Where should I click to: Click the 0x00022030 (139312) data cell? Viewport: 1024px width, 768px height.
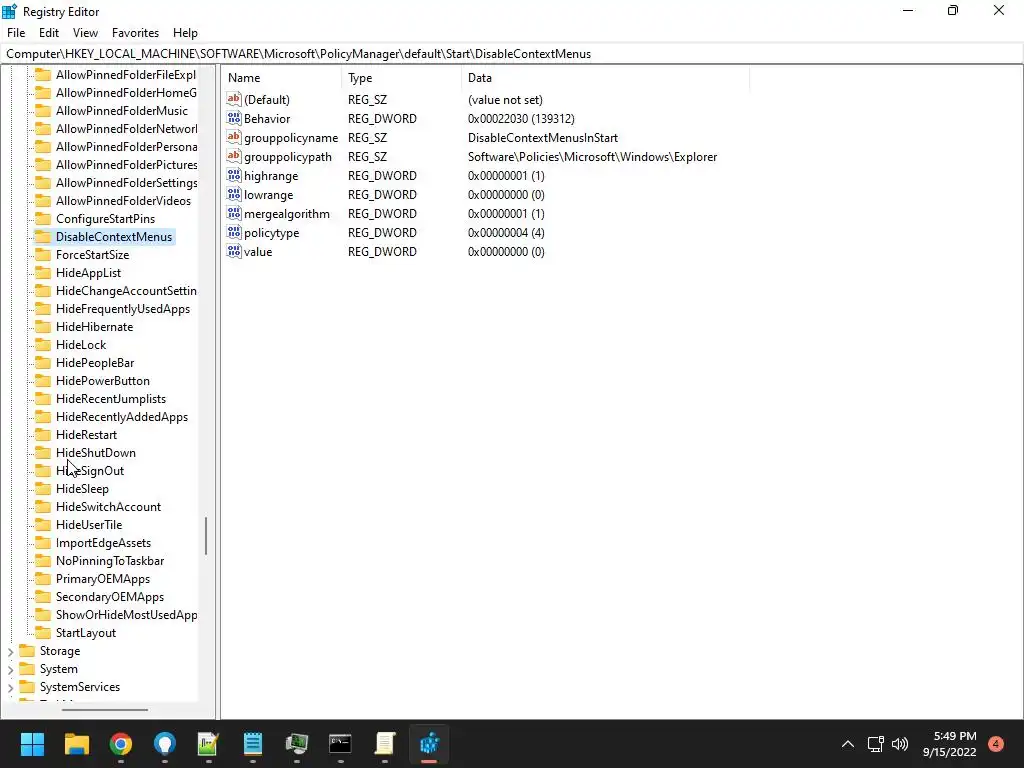point(521,119)
